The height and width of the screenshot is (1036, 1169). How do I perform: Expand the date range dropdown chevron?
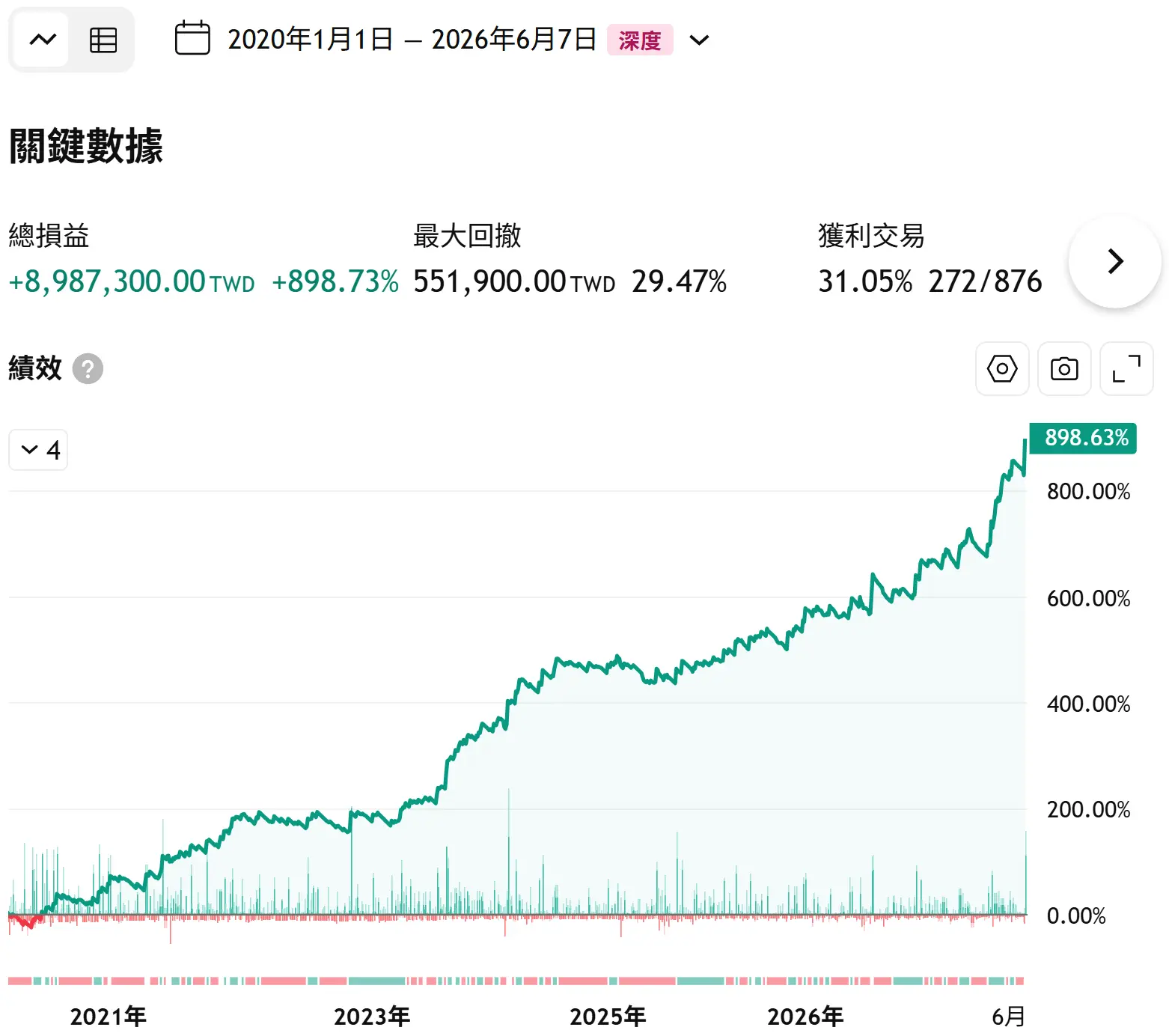[699, 40]
